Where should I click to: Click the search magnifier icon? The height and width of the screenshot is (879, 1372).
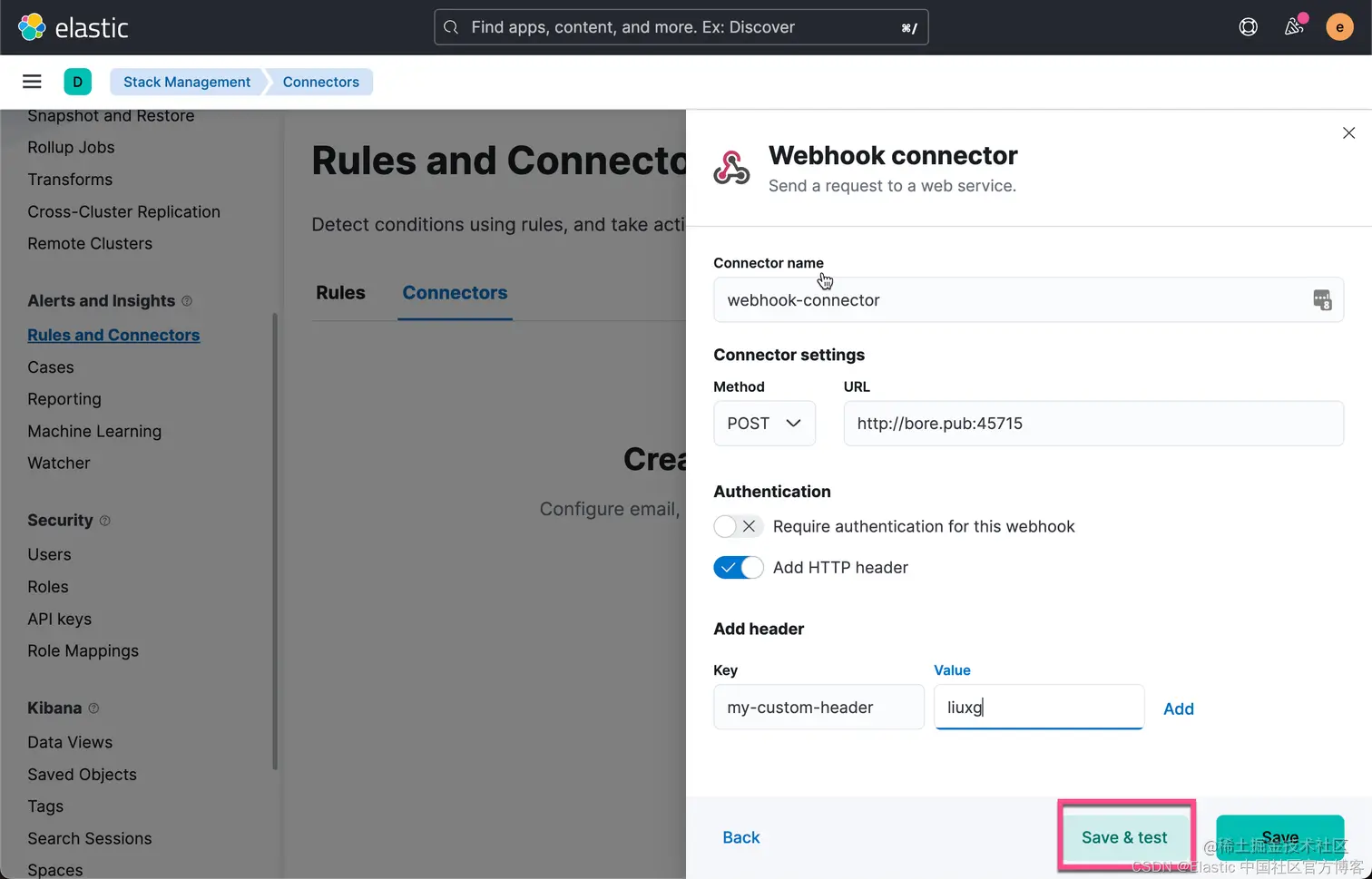pyautogui.click(x=451, y=27)
